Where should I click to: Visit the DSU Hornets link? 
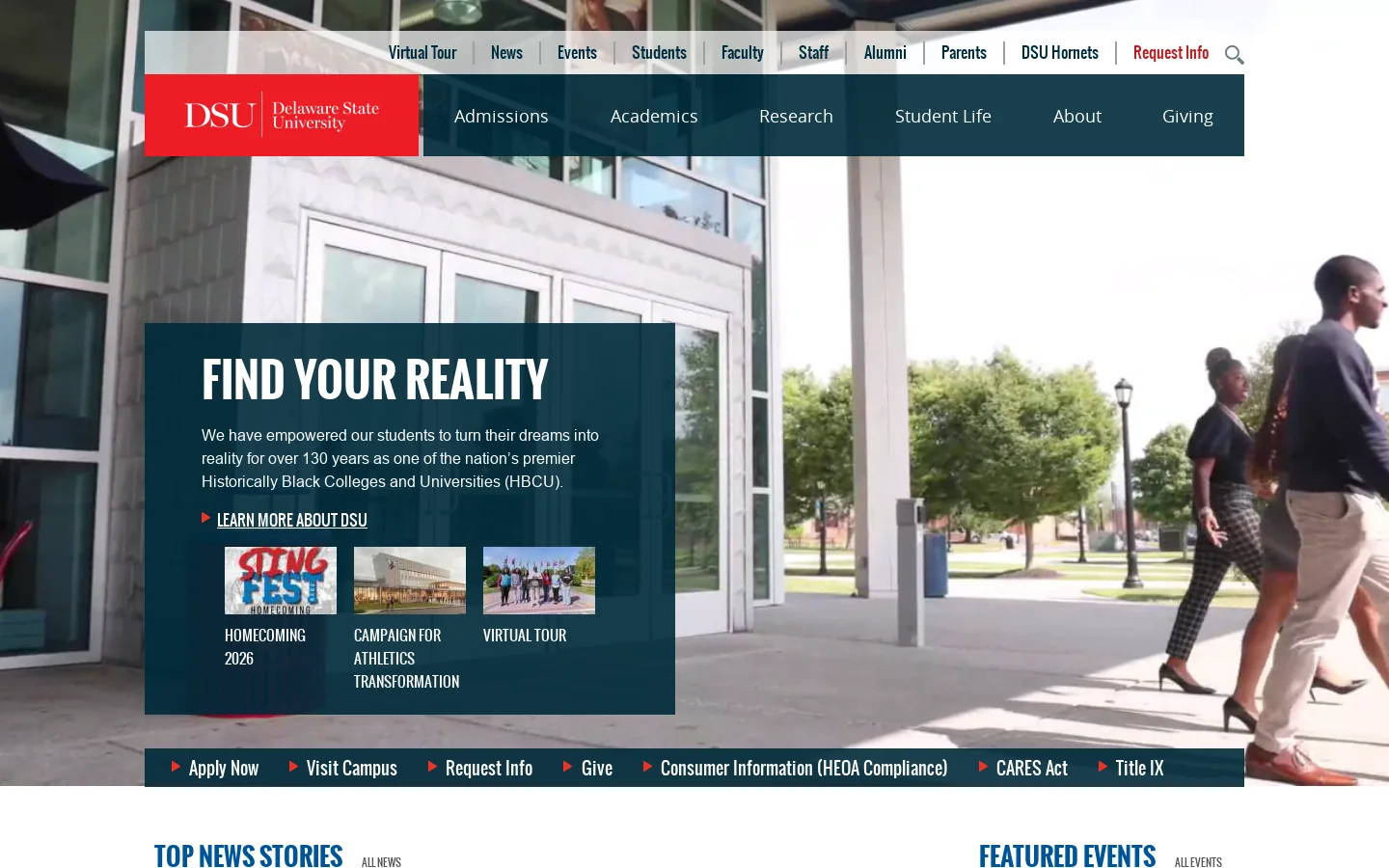1060,53
